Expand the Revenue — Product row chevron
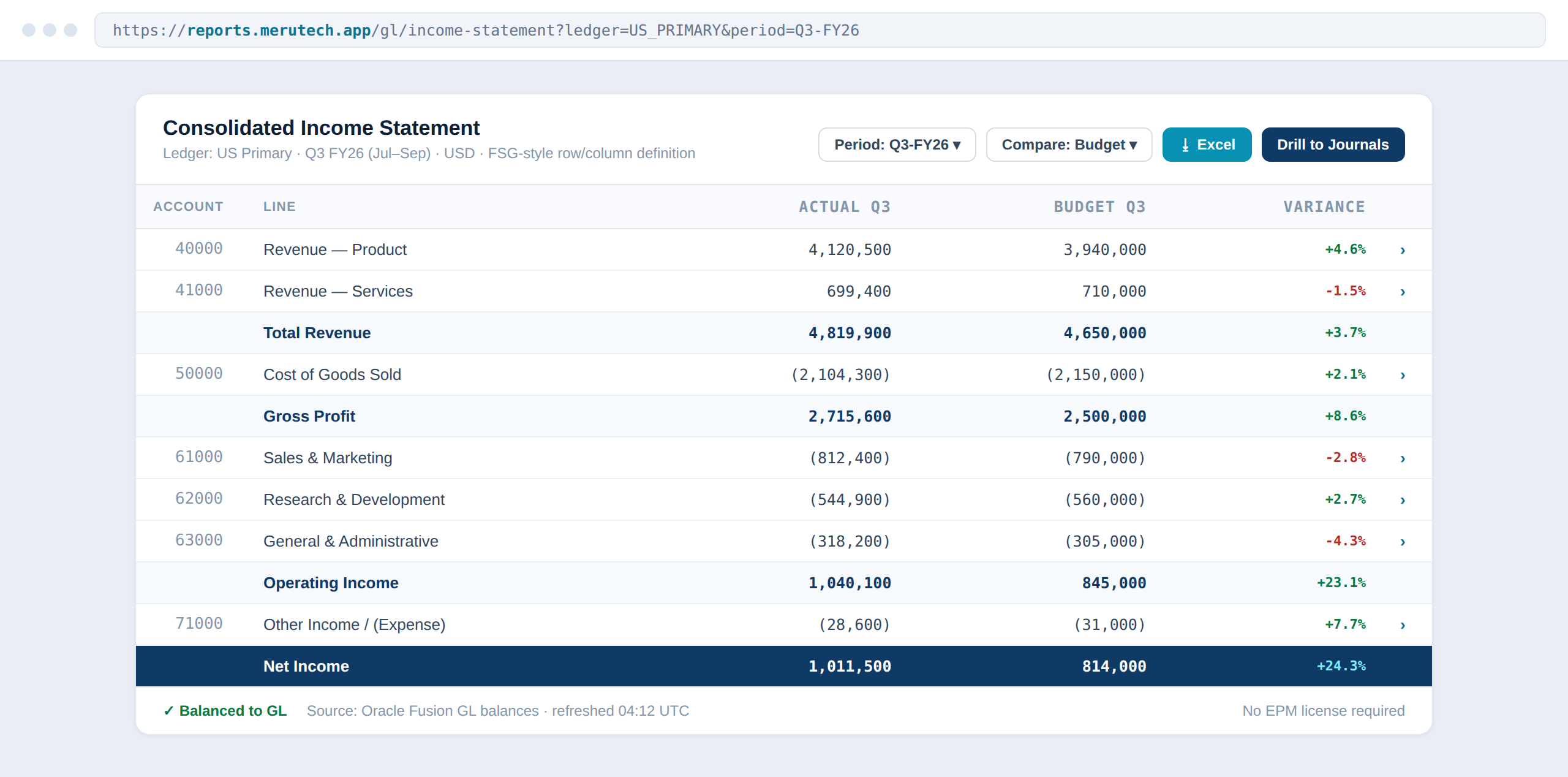The image size is (1568, 777). pos(1403,250)
